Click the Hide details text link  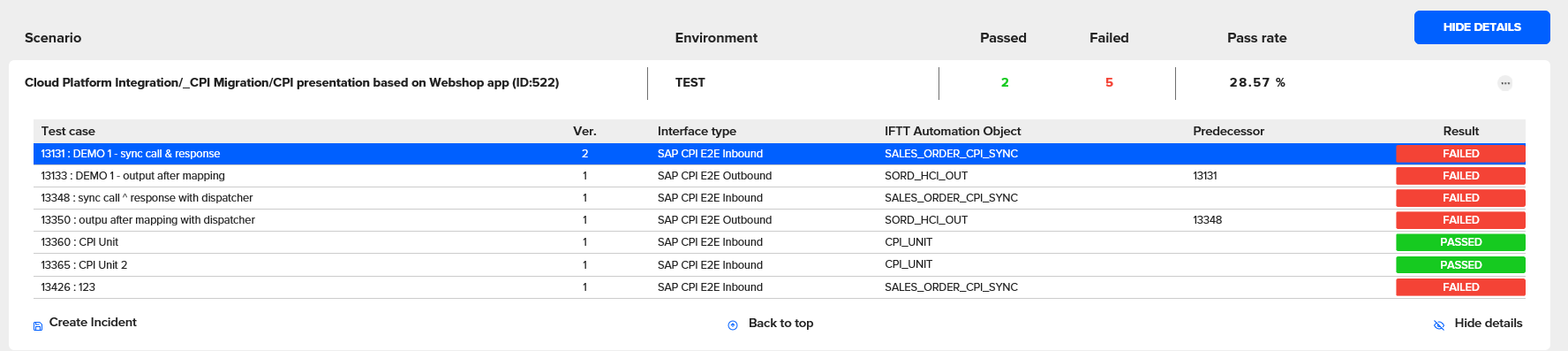[1489, 324]
